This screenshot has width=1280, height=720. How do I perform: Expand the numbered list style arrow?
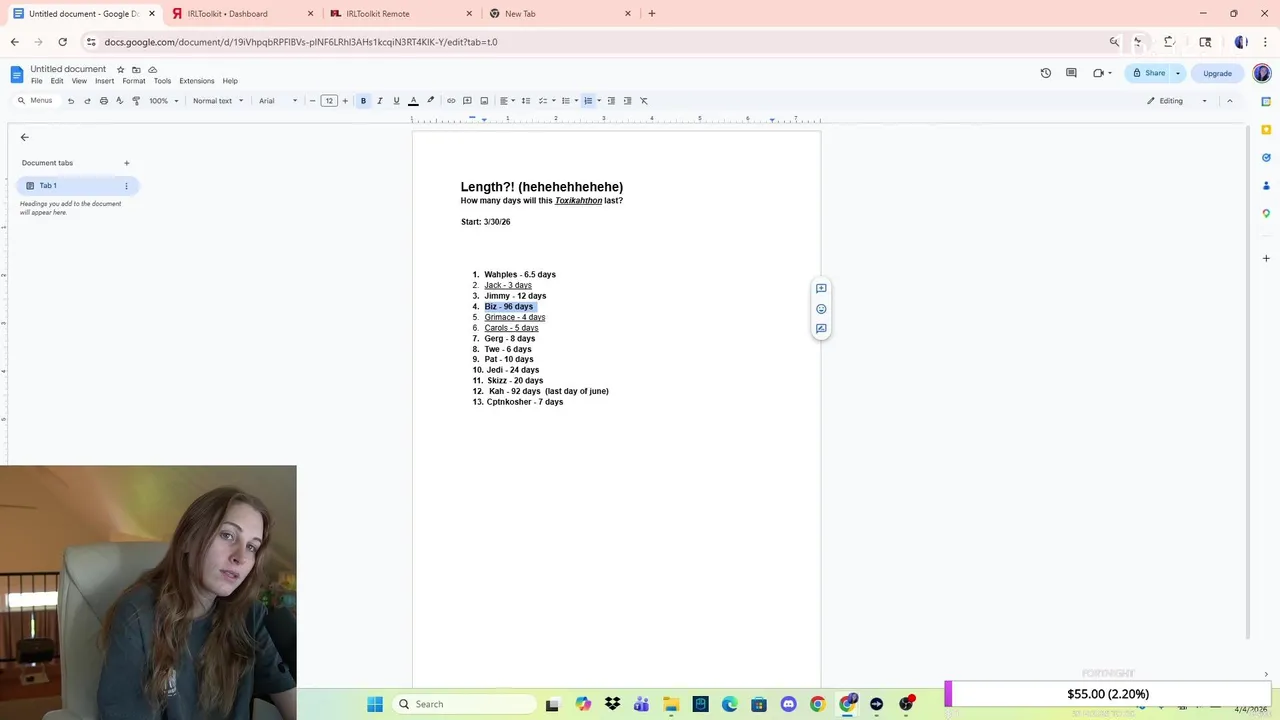[x=599, y=101]
